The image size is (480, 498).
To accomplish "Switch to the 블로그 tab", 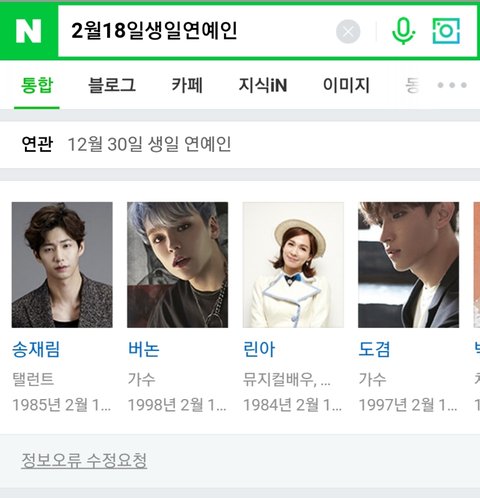I will point(112,85).
